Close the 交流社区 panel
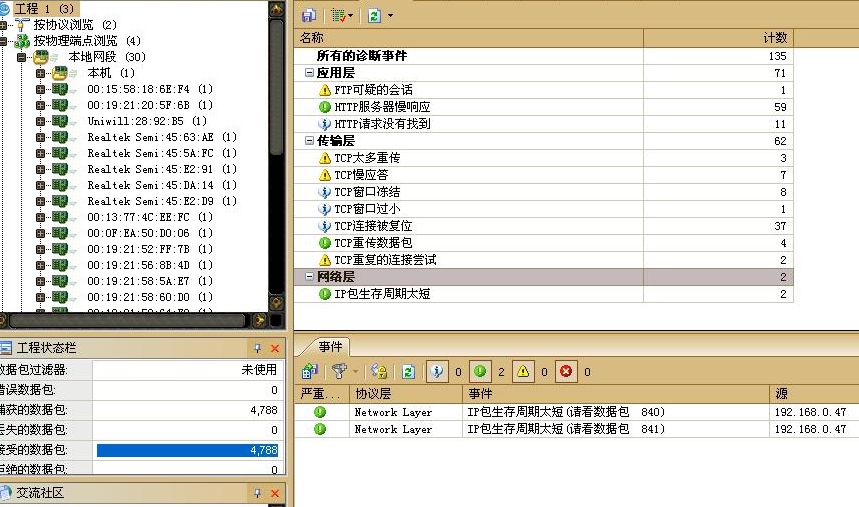The height and width of the screenshot is (507, 859). (275, 493)
